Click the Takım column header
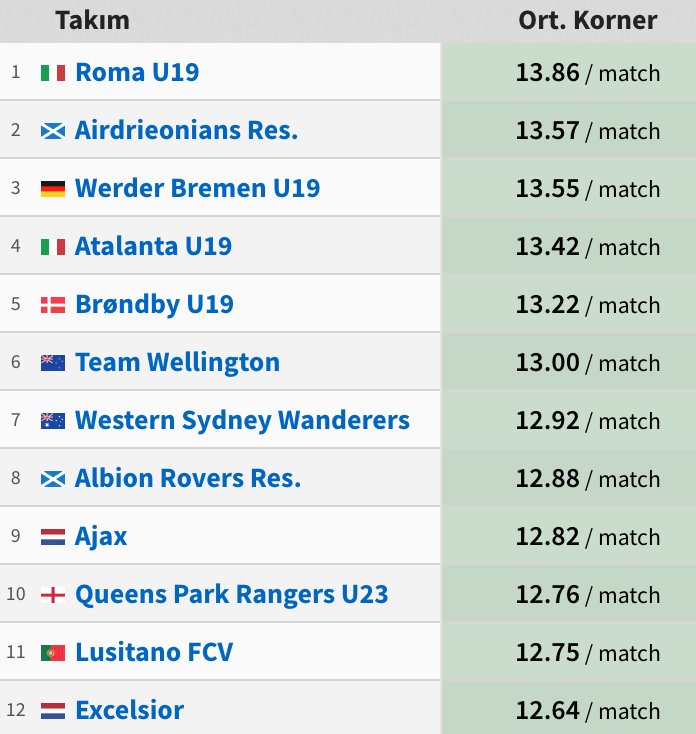 tap(92, 21)
